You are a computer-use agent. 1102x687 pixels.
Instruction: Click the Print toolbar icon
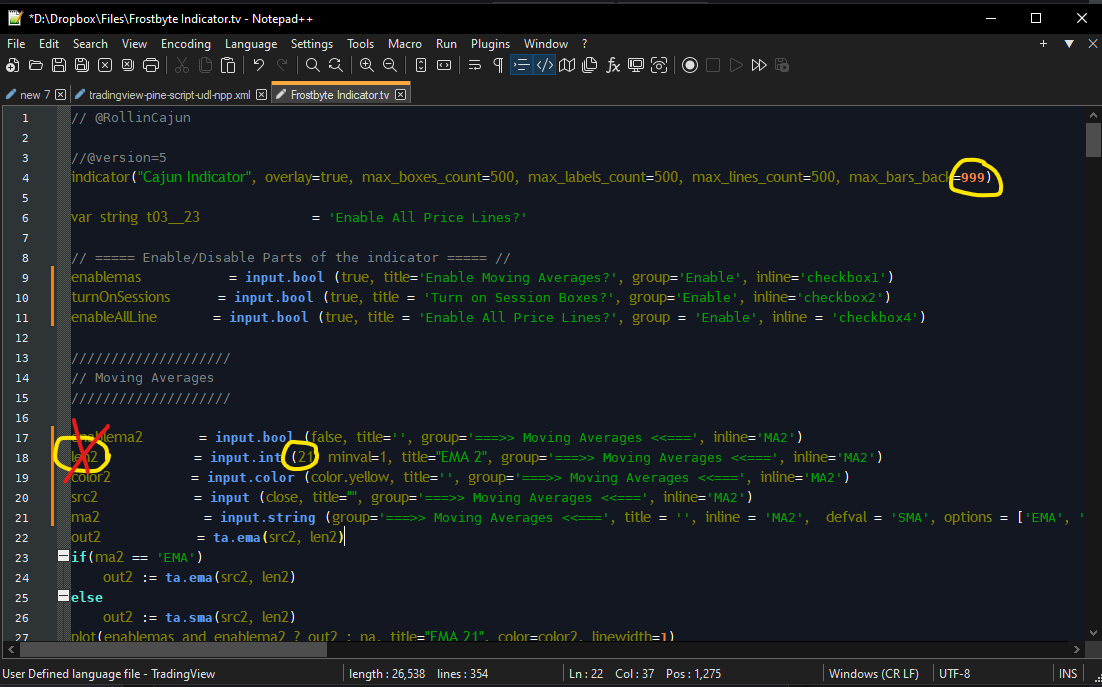(x=151, y=65)
